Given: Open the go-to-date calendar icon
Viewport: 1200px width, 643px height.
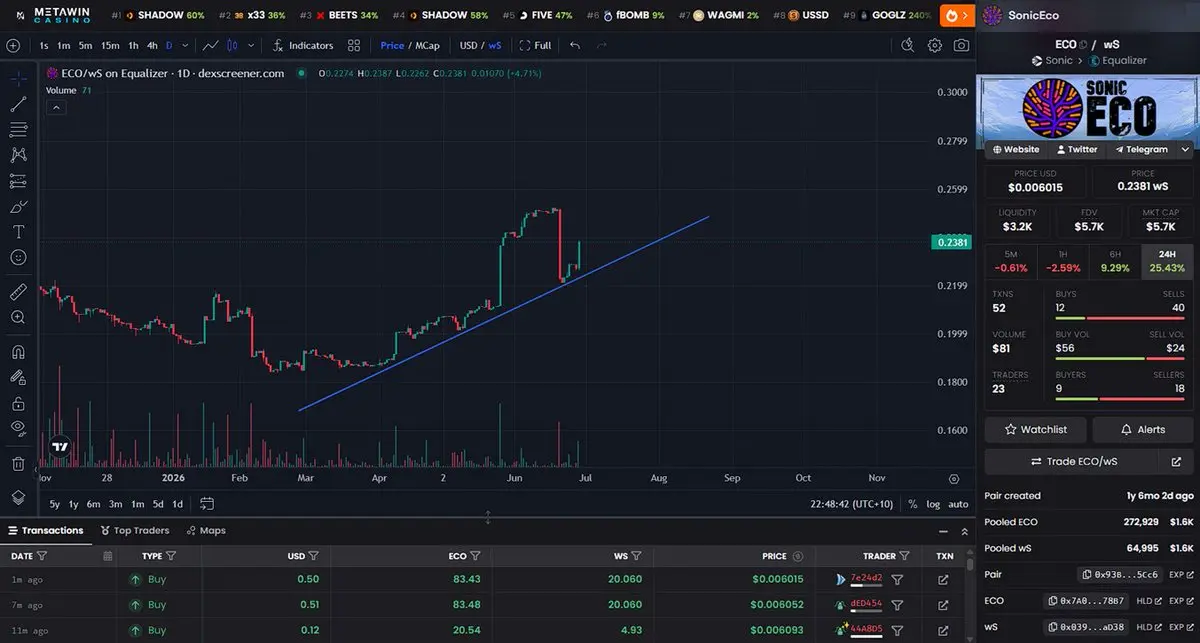Looking at the screenshot, I should [x=207, y=504].
